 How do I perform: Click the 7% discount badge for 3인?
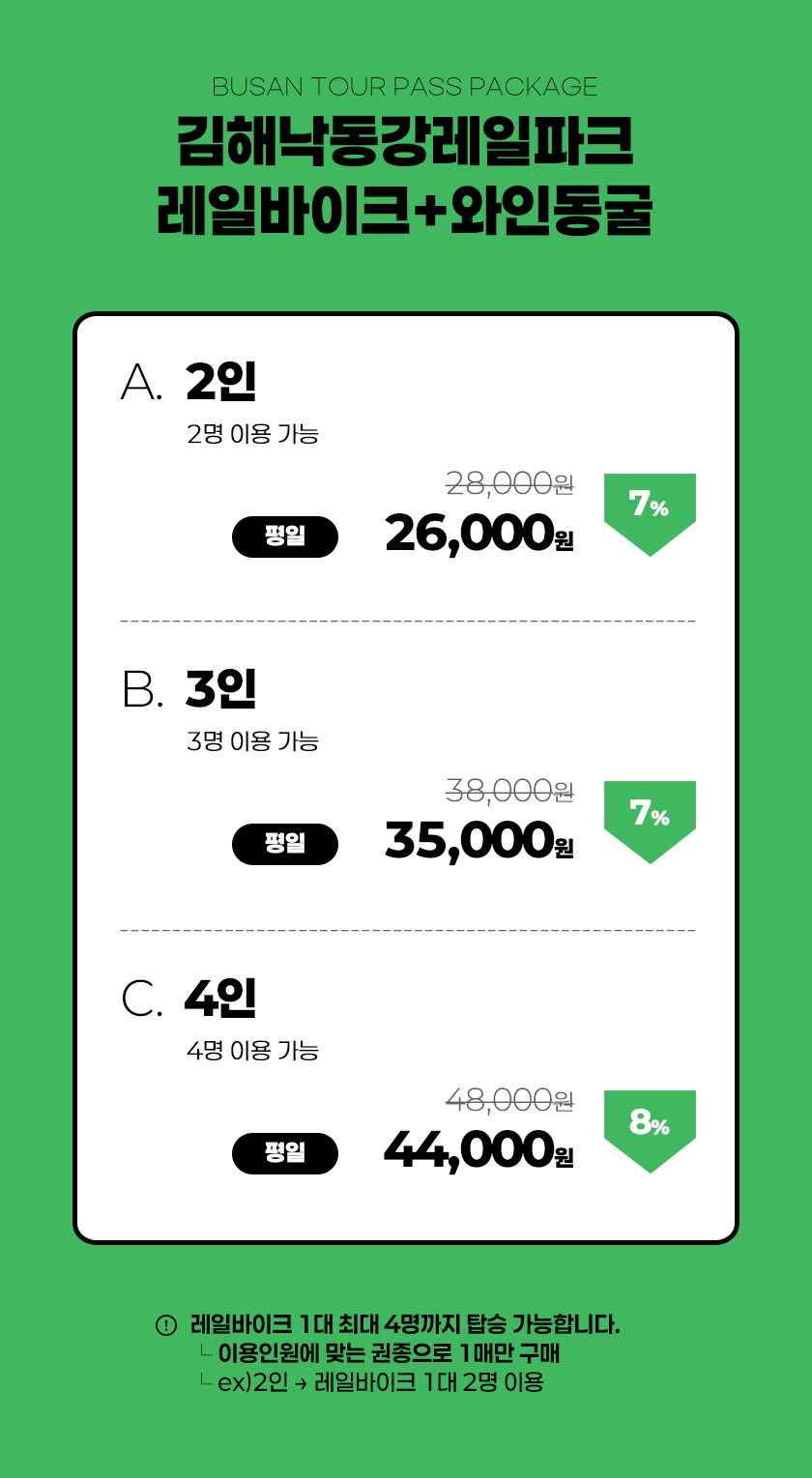(x=650, y=817)
